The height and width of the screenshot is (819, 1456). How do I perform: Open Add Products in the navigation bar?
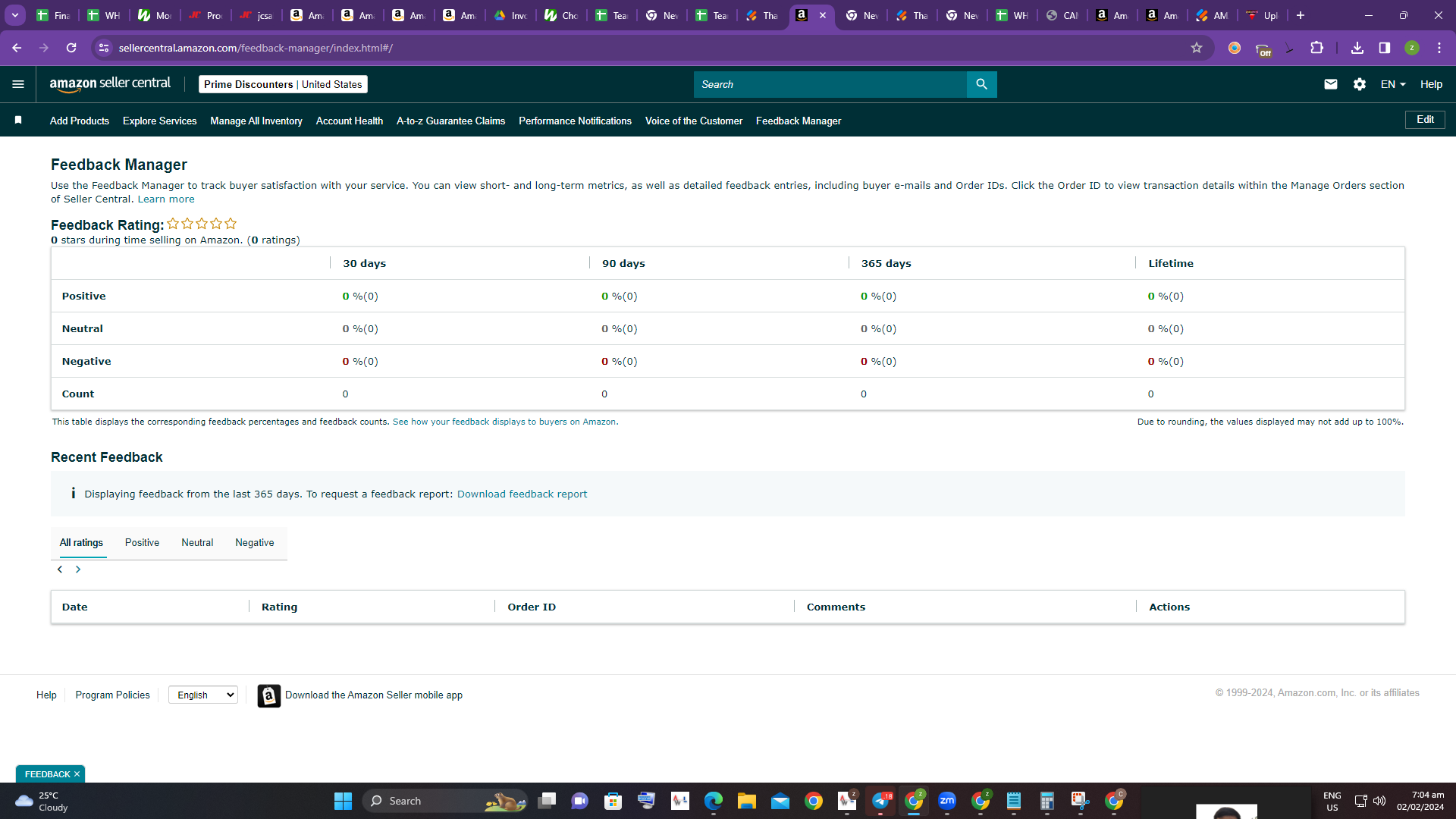tap(80, 121)
